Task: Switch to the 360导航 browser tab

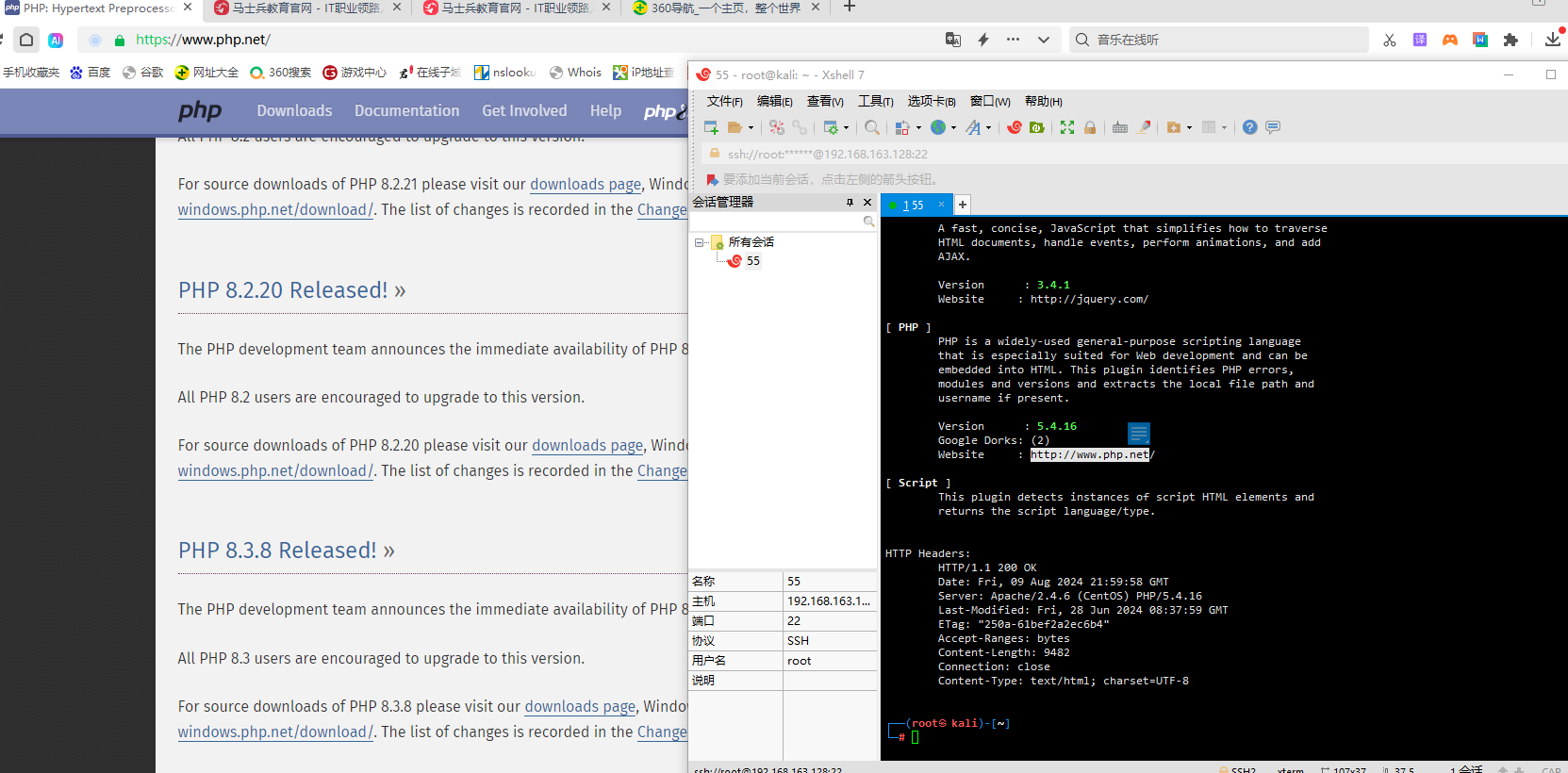Action: coord(727,8)
